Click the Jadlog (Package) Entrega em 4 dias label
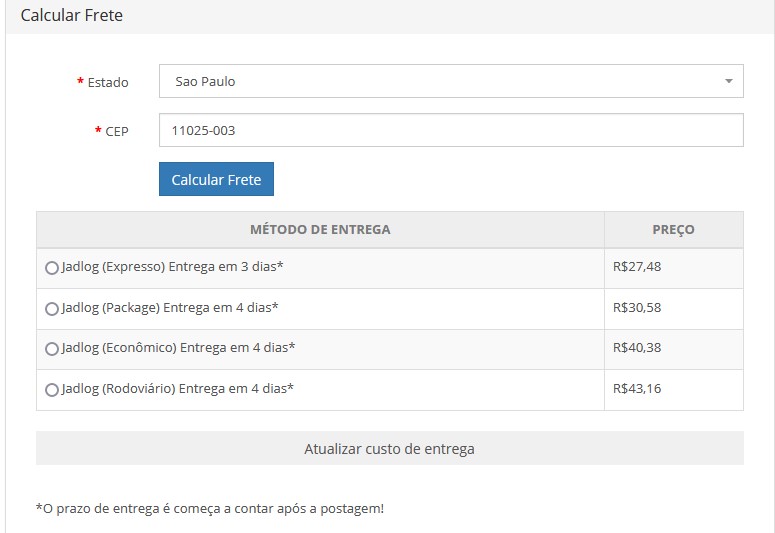This screenshot has height=533, width=775. coord(170,308)
